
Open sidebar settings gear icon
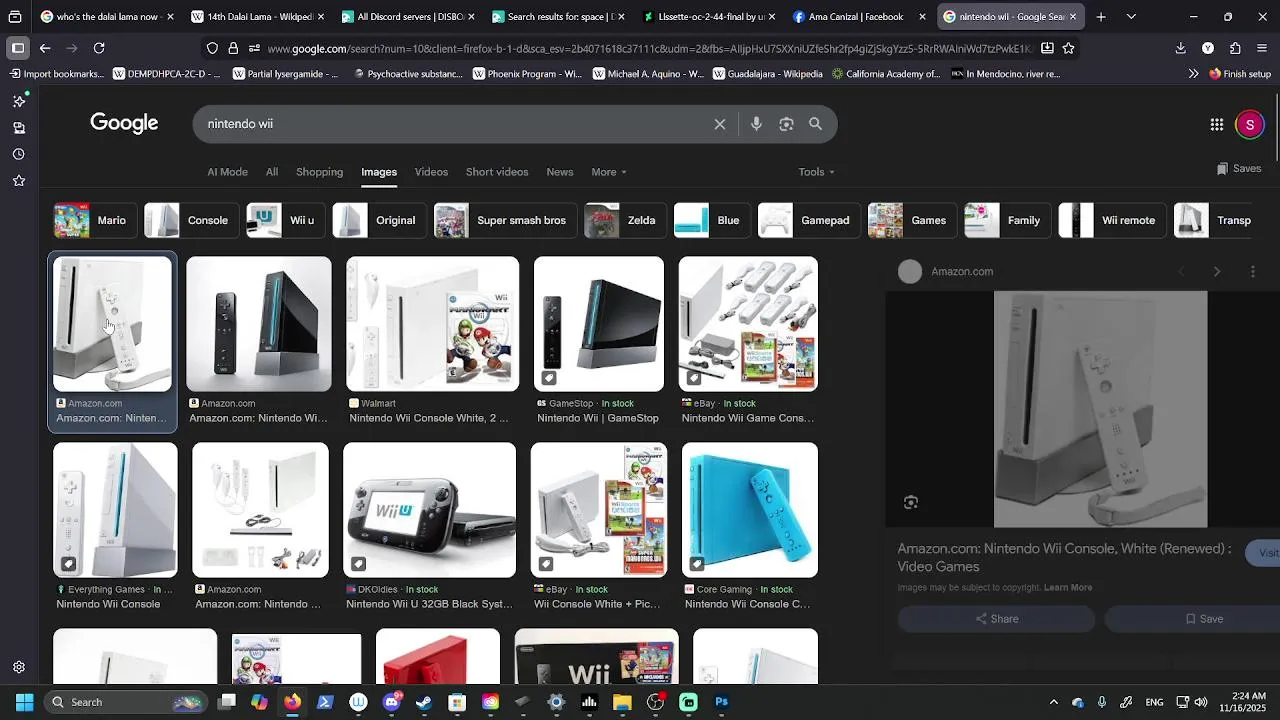point(18,667)
